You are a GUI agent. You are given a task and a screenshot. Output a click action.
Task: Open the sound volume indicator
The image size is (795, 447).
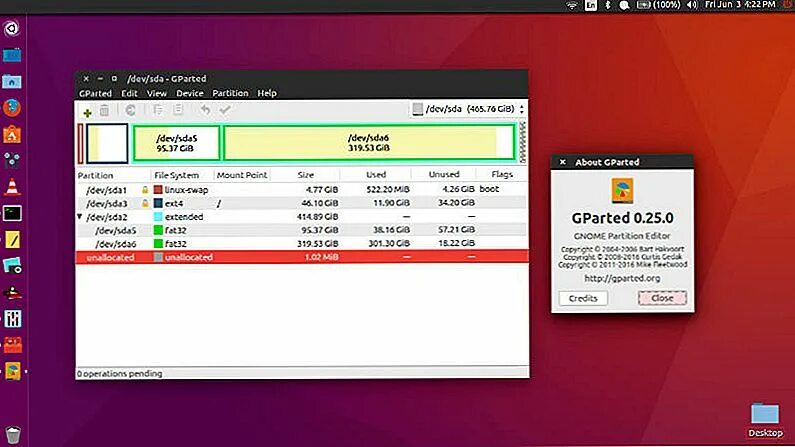[692, 5]
